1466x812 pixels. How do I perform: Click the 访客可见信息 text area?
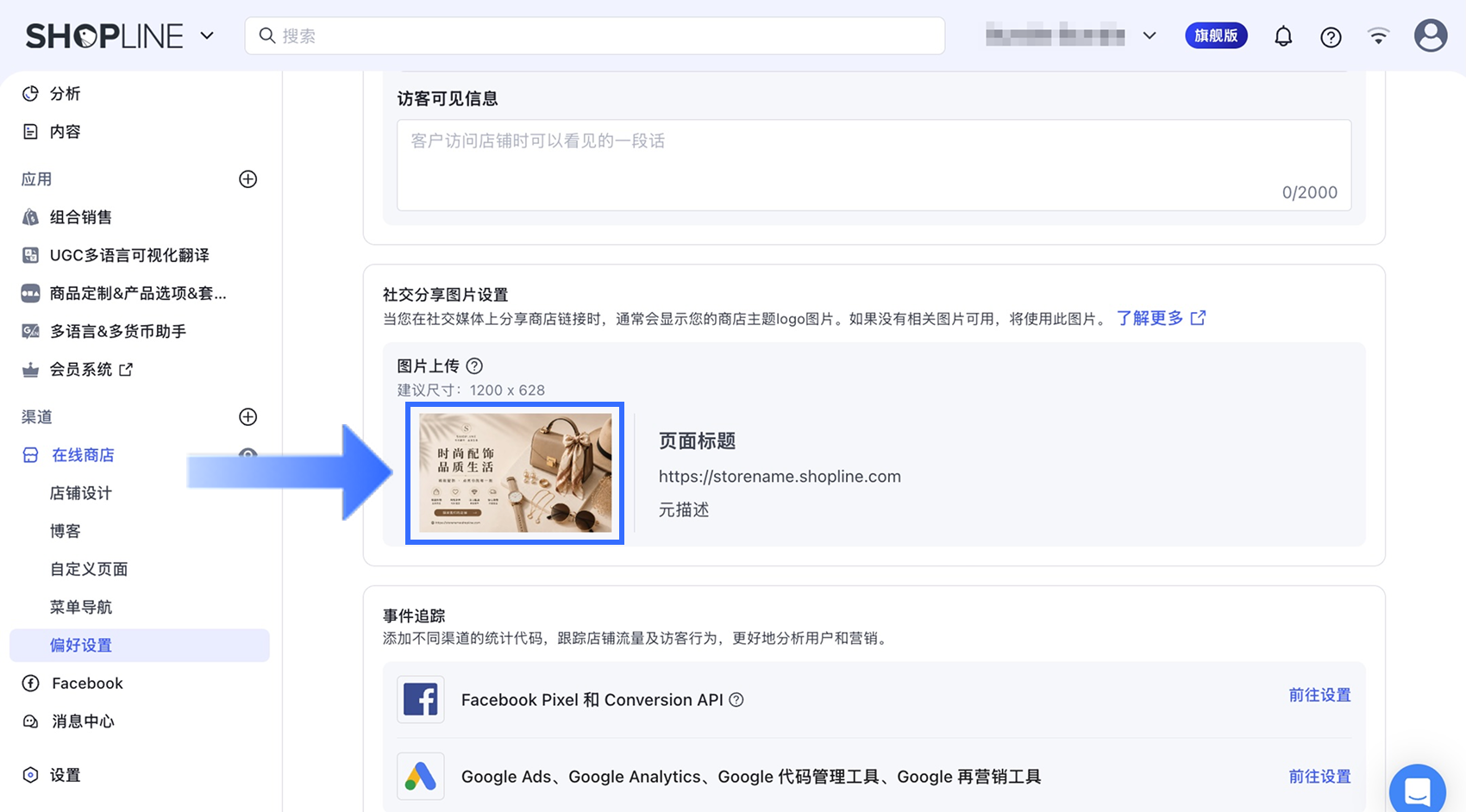click(874, 166)
